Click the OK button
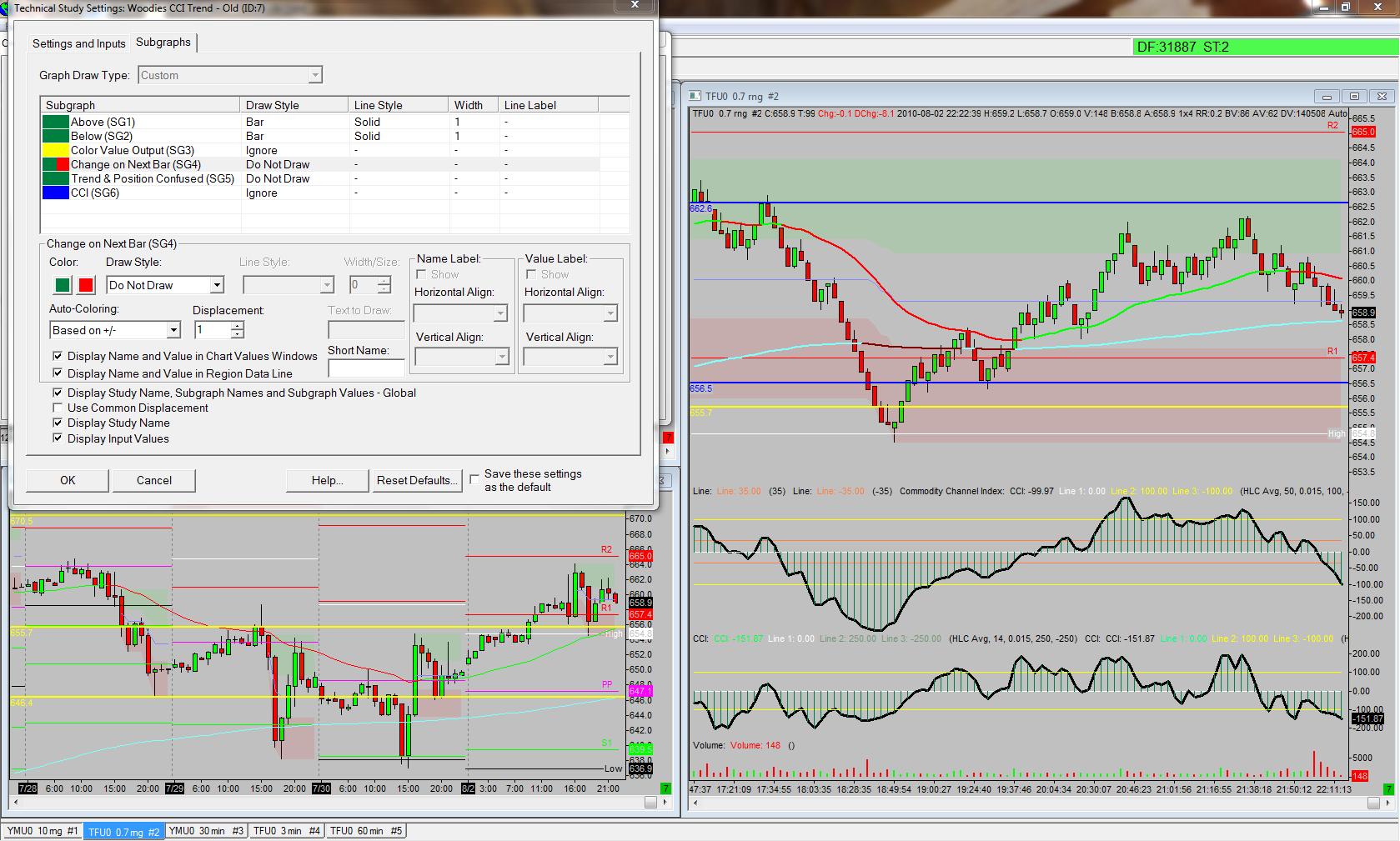1400x841 pixels. 68,481
